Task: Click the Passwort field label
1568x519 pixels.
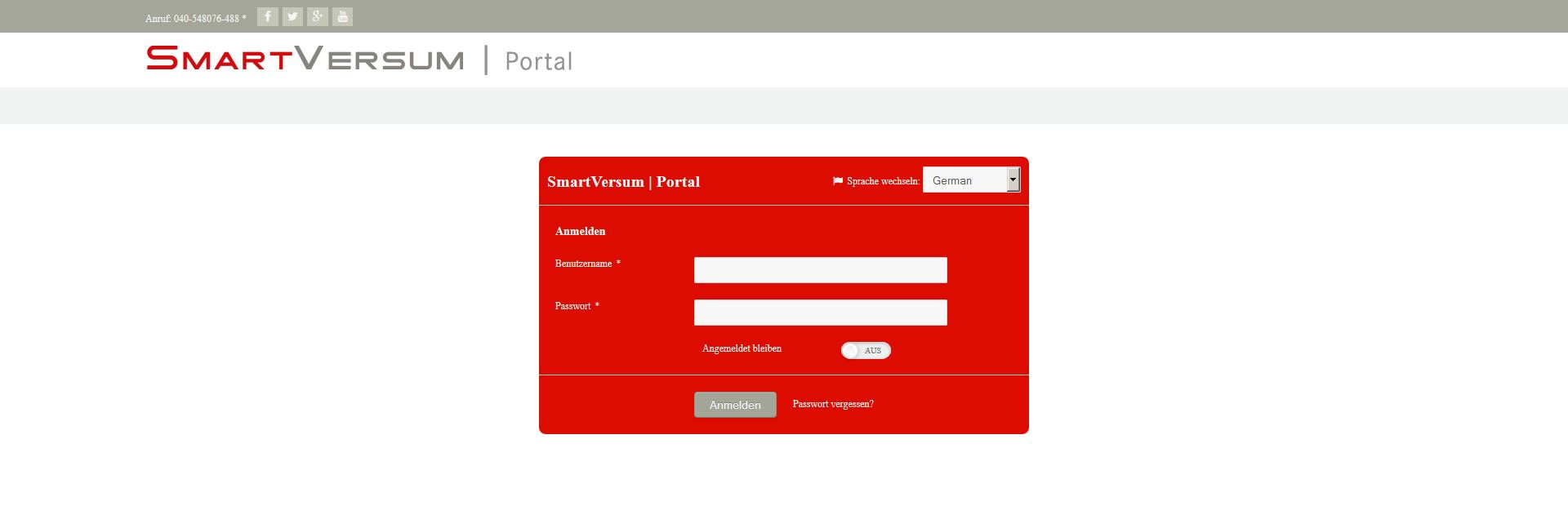Action: pyautogui.click(x=572, y=306)
